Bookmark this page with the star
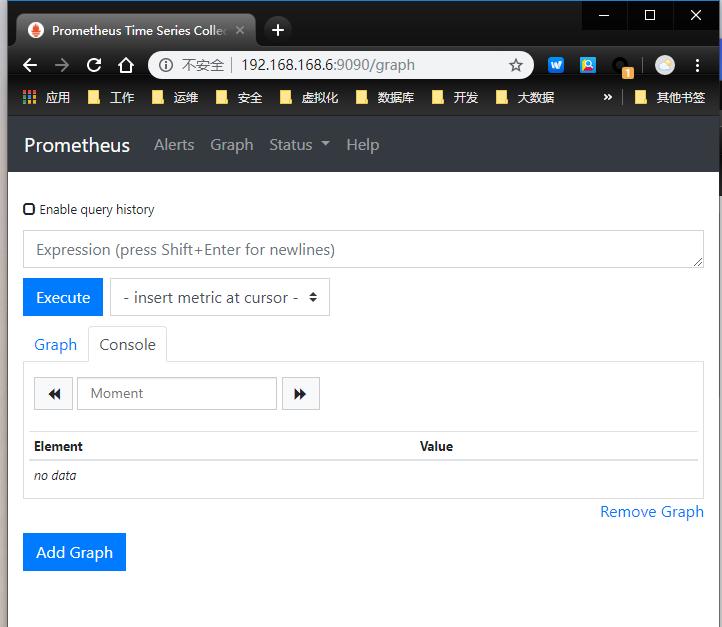This screenshot has height=627, width=722. point(516,65)
